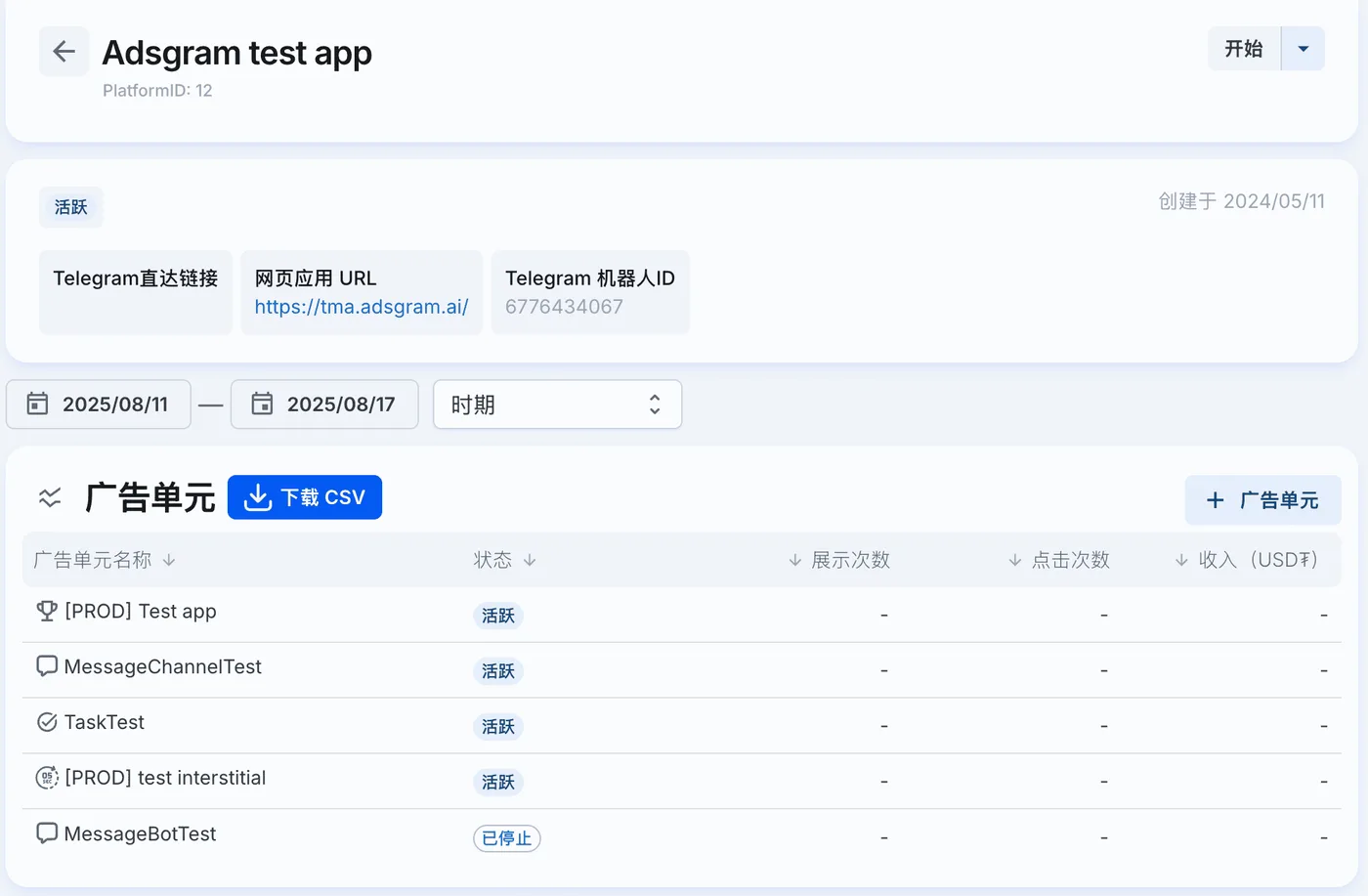
Task: Go back using the left arrow icon
Action: (x=64, y=51)
